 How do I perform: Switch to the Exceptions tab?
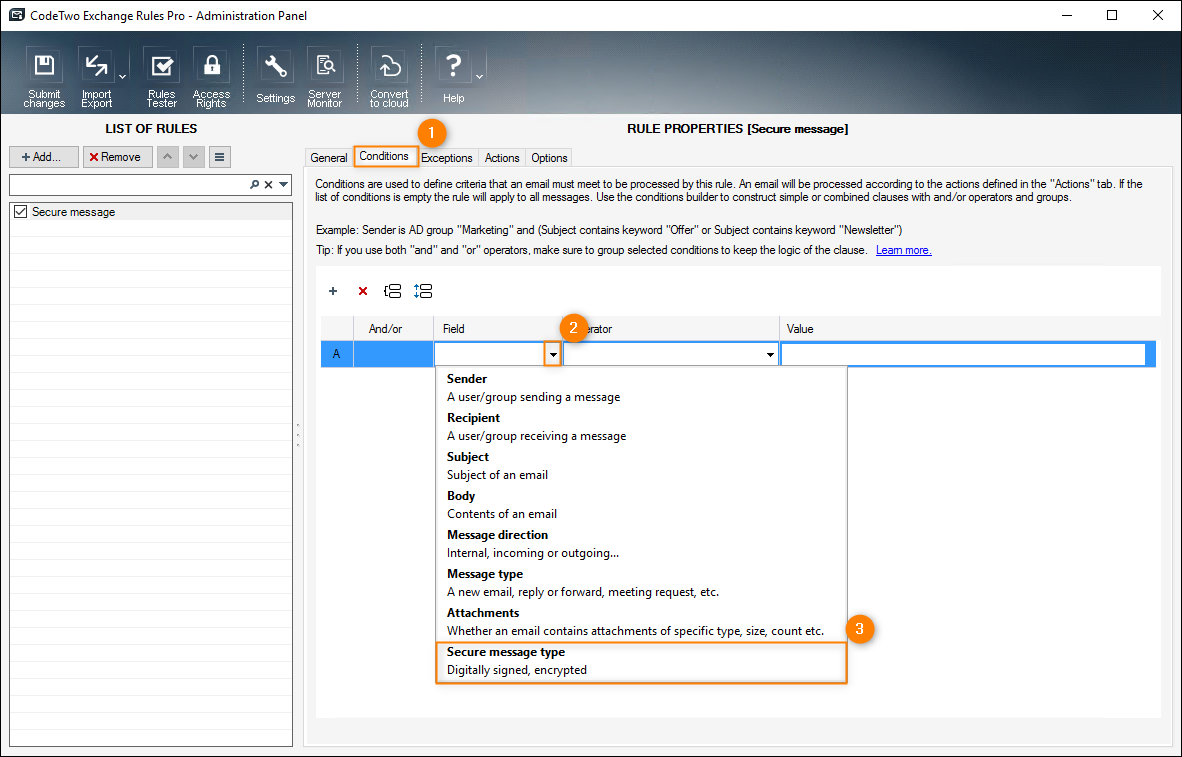tap(447, 158)
